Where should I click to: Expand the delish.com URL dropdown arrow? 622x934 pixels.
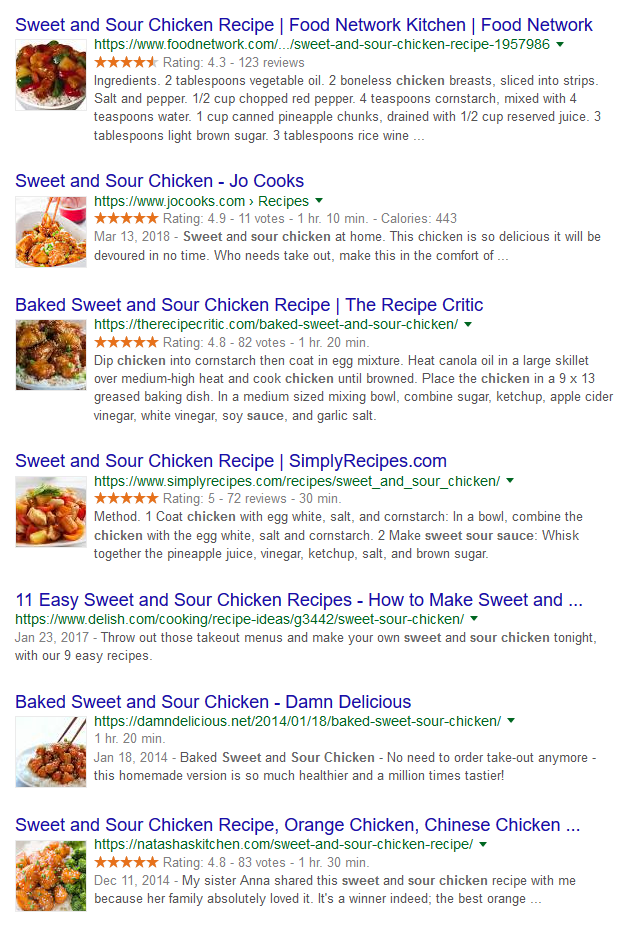[x=475, y=620]
